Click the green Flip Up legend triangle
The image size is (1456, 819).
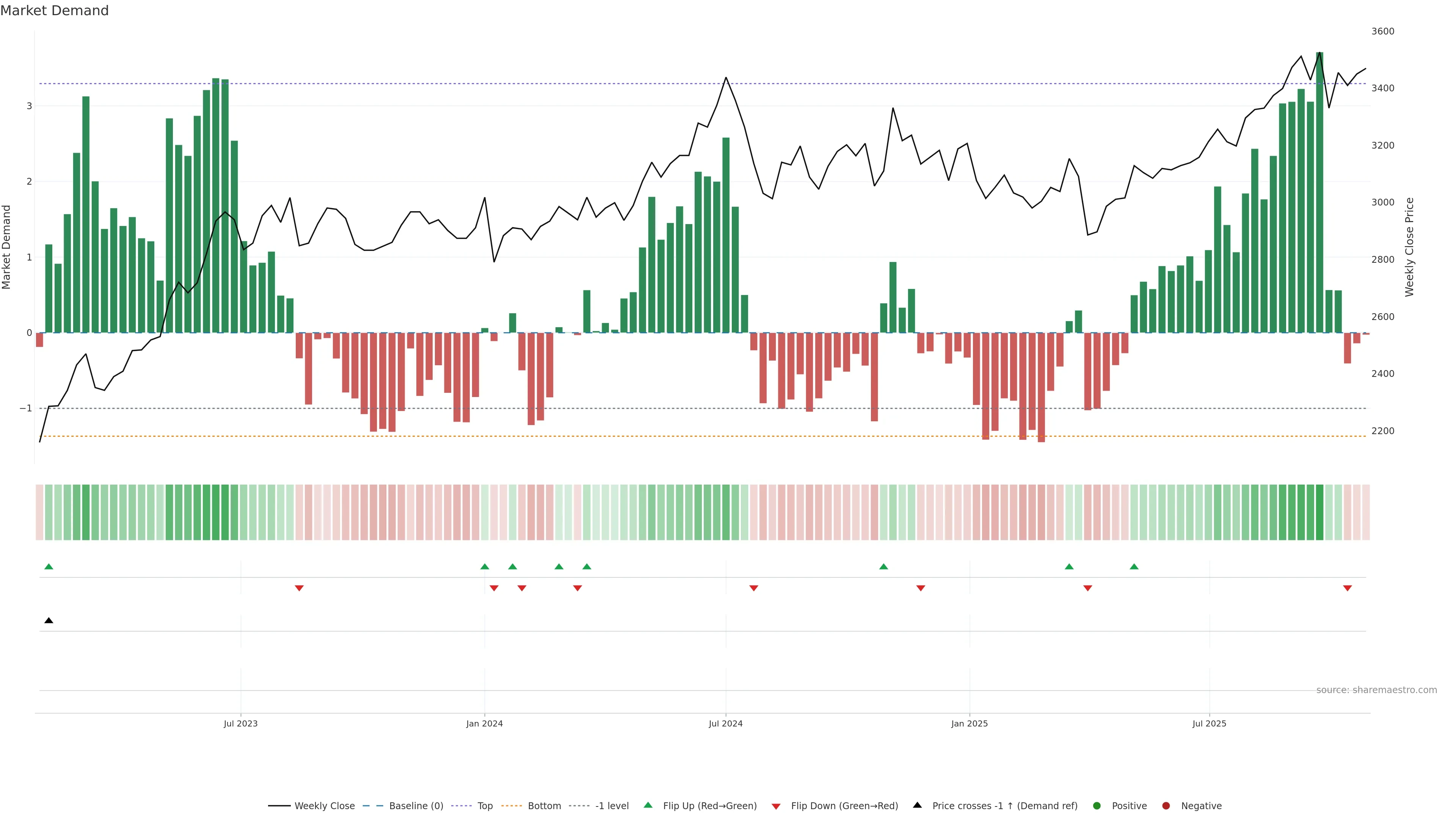648,805
